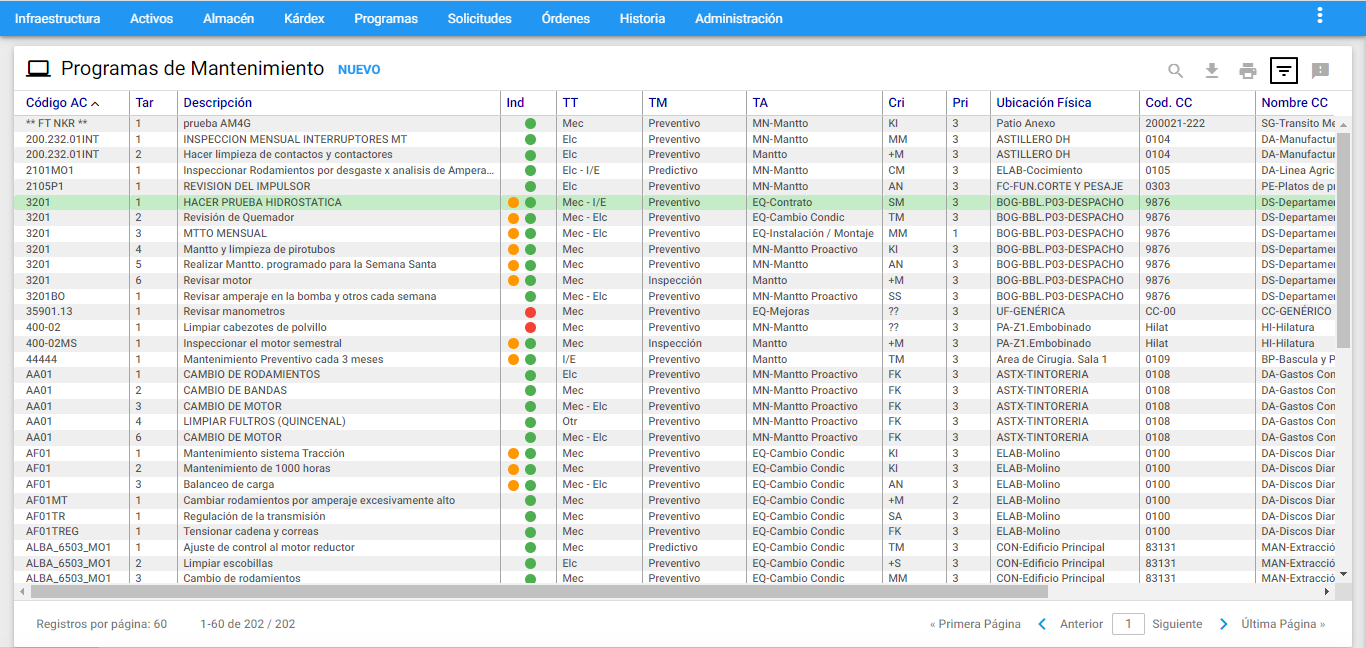
Task: Click the horizontal scroll right arrow
Action: [1327, 591]
